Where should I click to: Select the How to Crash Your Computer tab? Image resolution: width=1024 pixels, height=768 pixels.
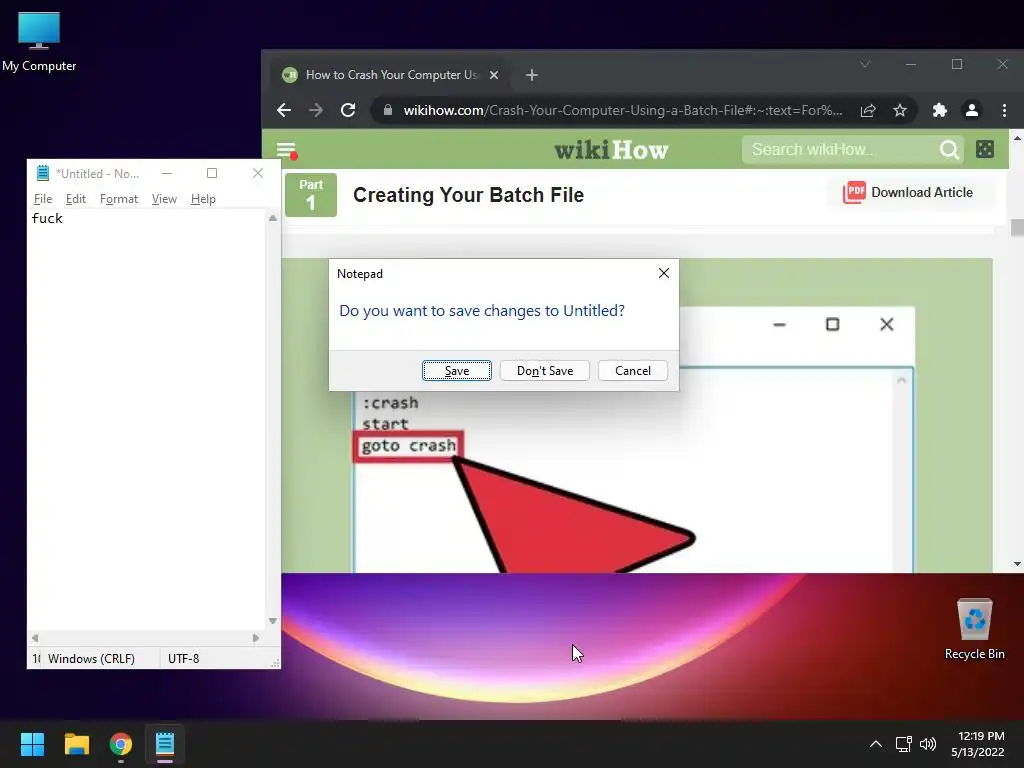click(391, 75)
